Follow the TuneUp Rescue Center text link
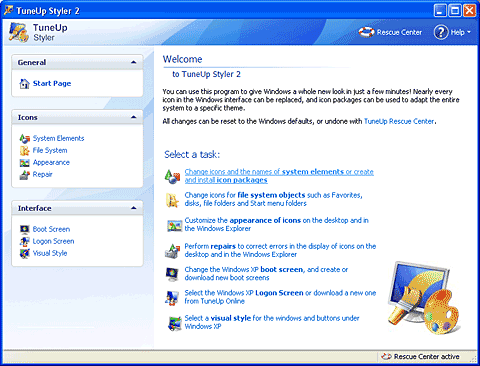The width and height of the screenshot is (480, 366). click(x=399, y=121)
